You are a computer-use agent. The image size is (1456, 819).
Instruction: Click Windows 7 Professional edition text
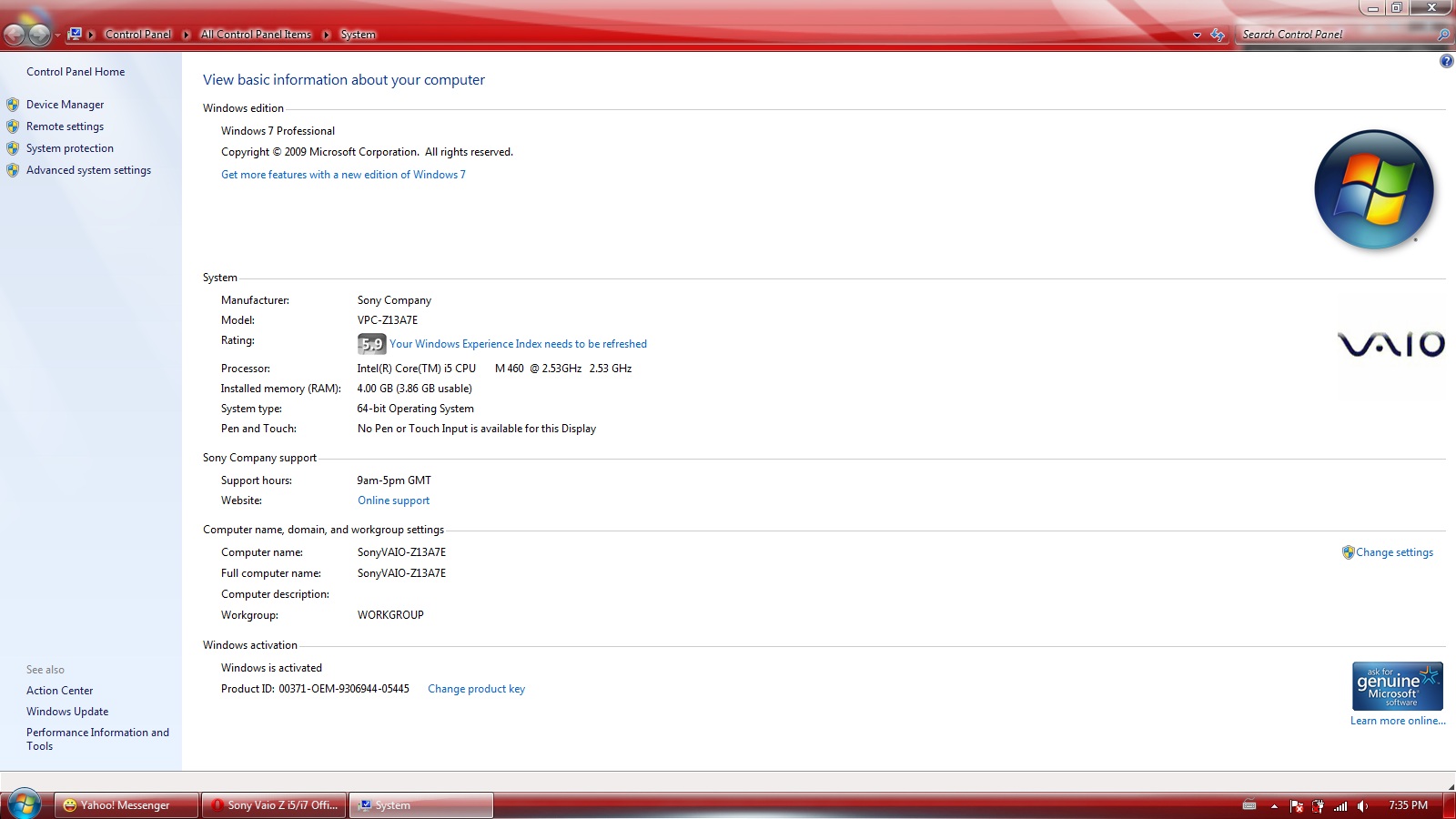[278, 131]
